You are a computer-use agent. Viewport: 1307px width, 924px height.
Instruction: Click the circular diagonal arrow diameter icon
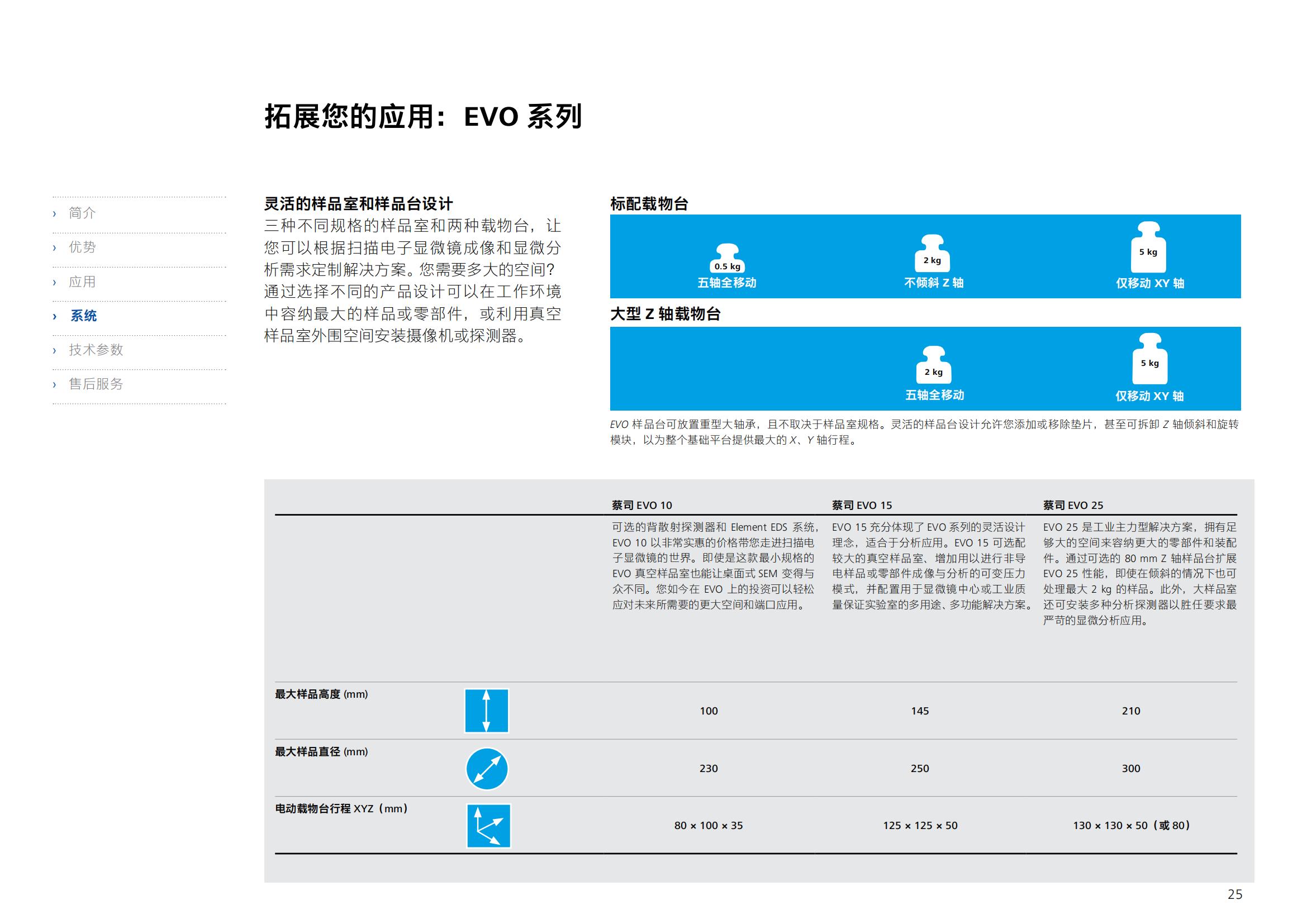coord(487,769)
